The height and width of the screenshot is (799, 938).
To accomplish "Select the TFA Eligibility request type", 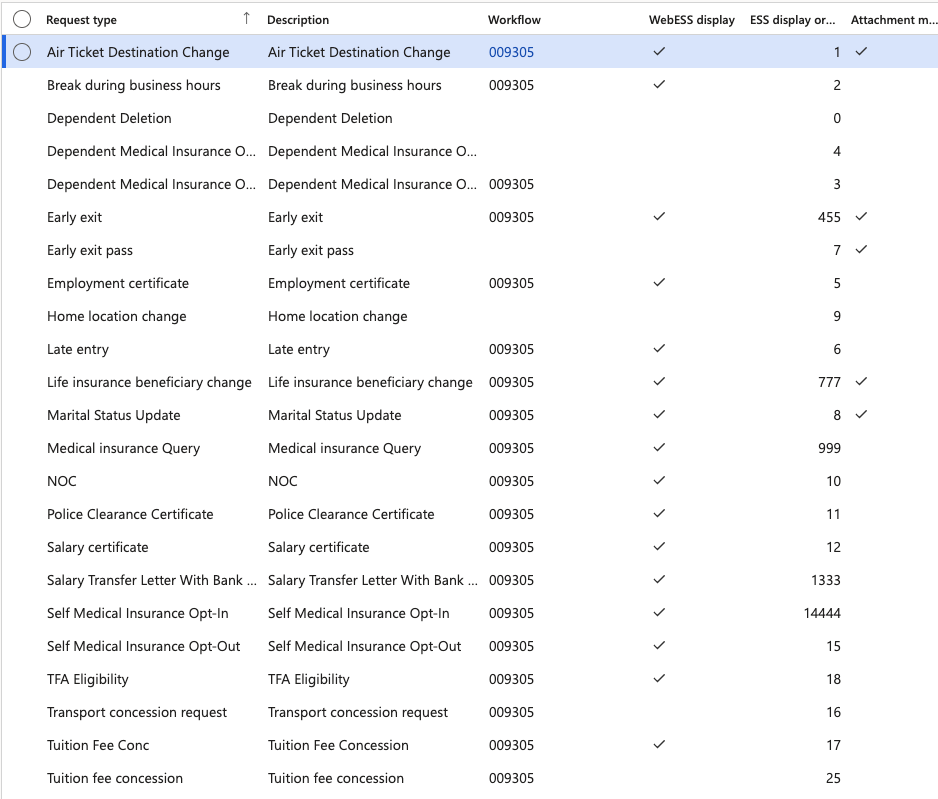I will coord(87,679).
